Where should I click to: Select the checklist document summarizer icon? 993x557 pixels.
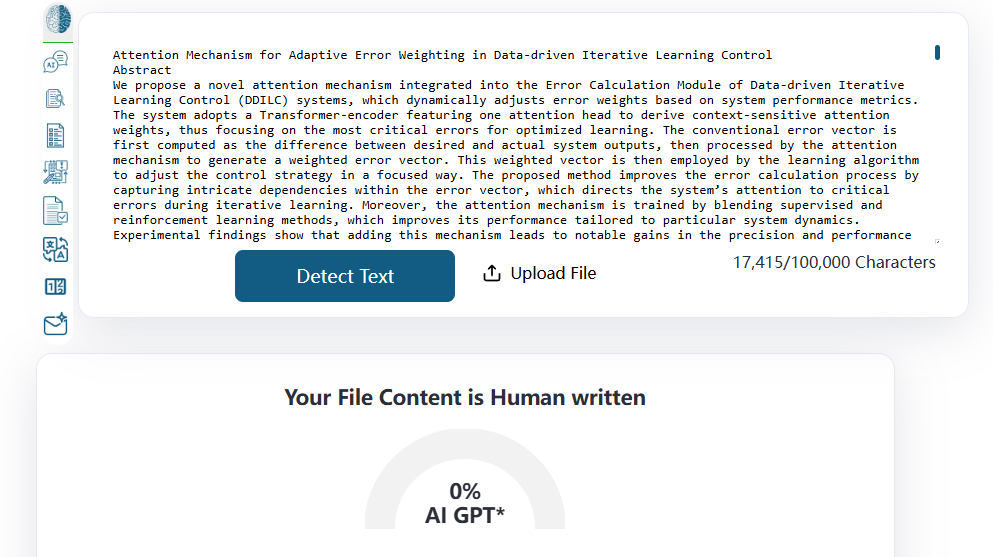click(x=56, y=135)
